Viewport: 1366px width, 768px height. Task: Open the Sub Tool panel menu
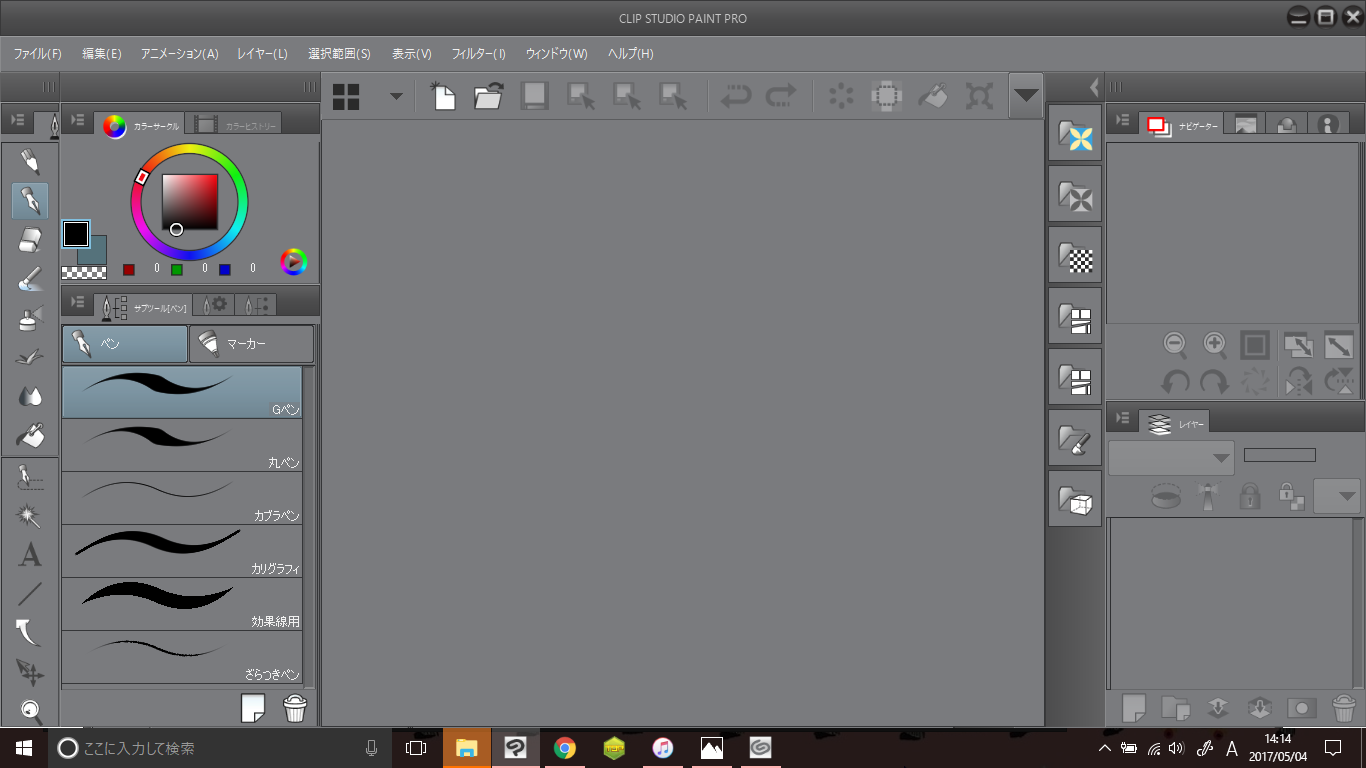[78, 302]
